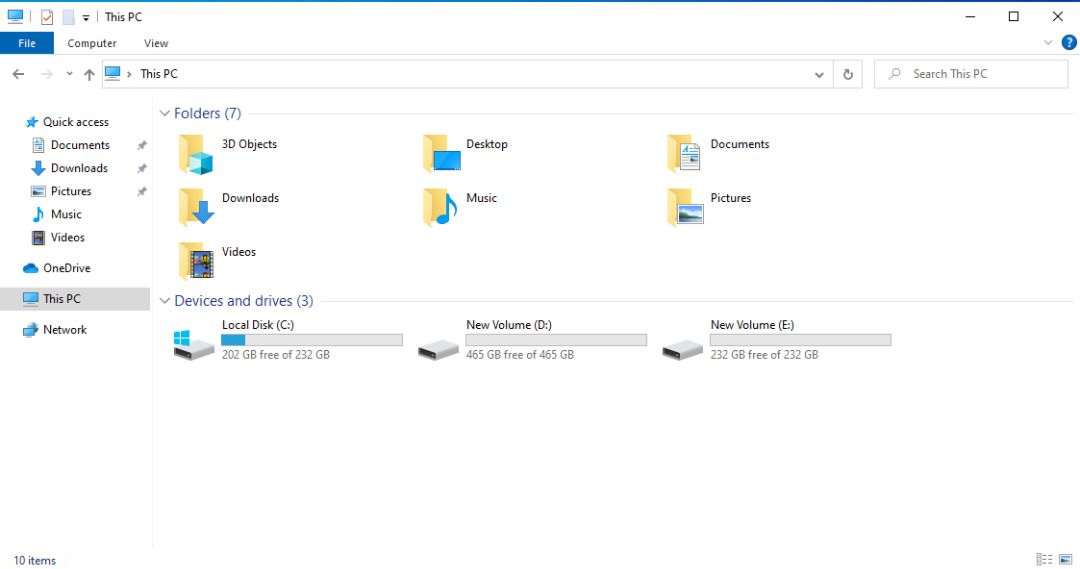Image resolution: width=1080 pixels, height=569 pixels.
Task: Switch to the View ribbon tab
Action: click(156, 43)
